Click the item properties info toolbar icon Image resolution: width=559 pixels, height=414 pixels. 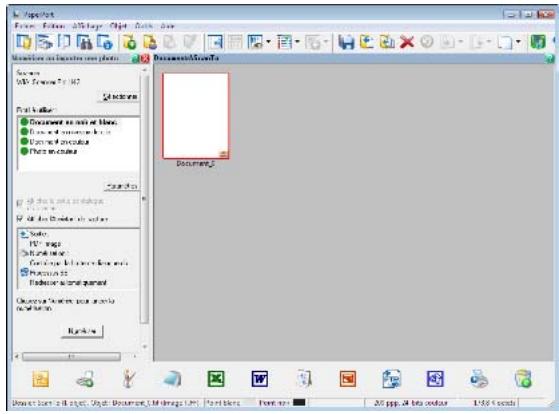tap(106, 42)
